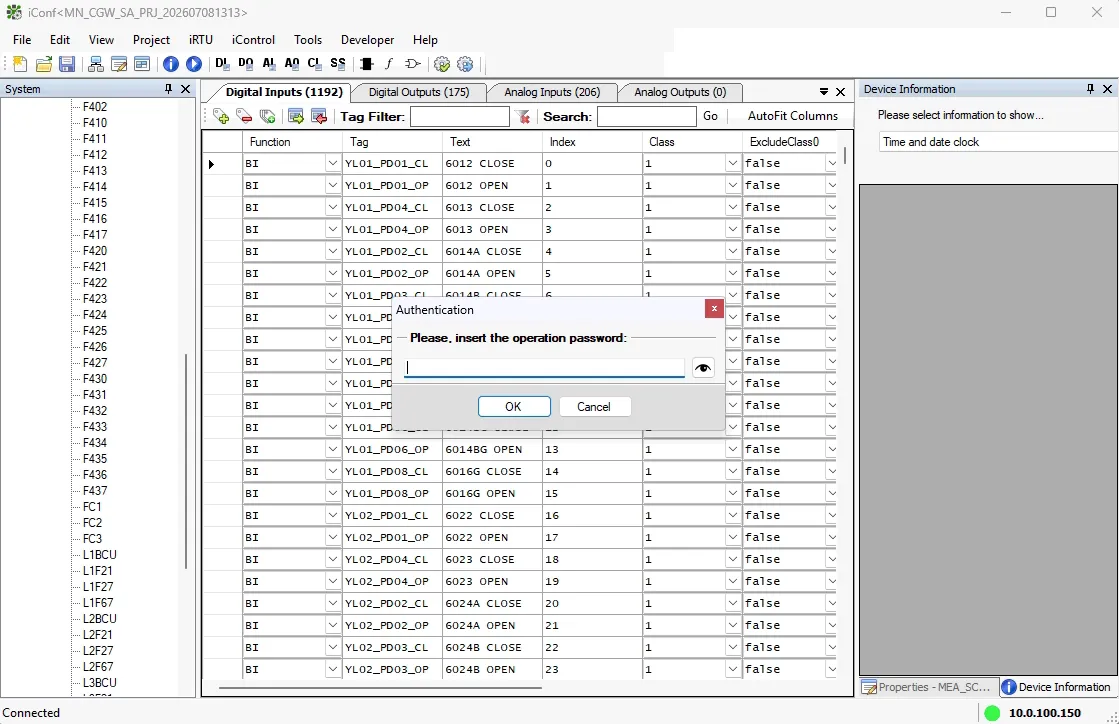Open the AI toolbar icon

pyautogui.click(x=268, y=64)
